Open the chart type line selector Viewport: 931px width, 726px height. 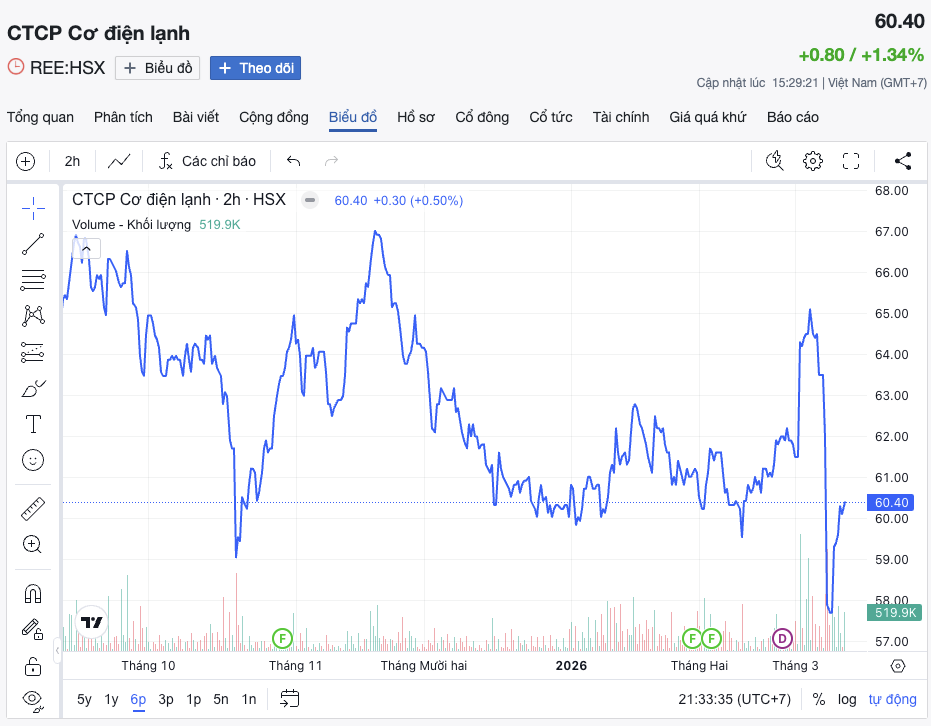[x=119, y=161]
